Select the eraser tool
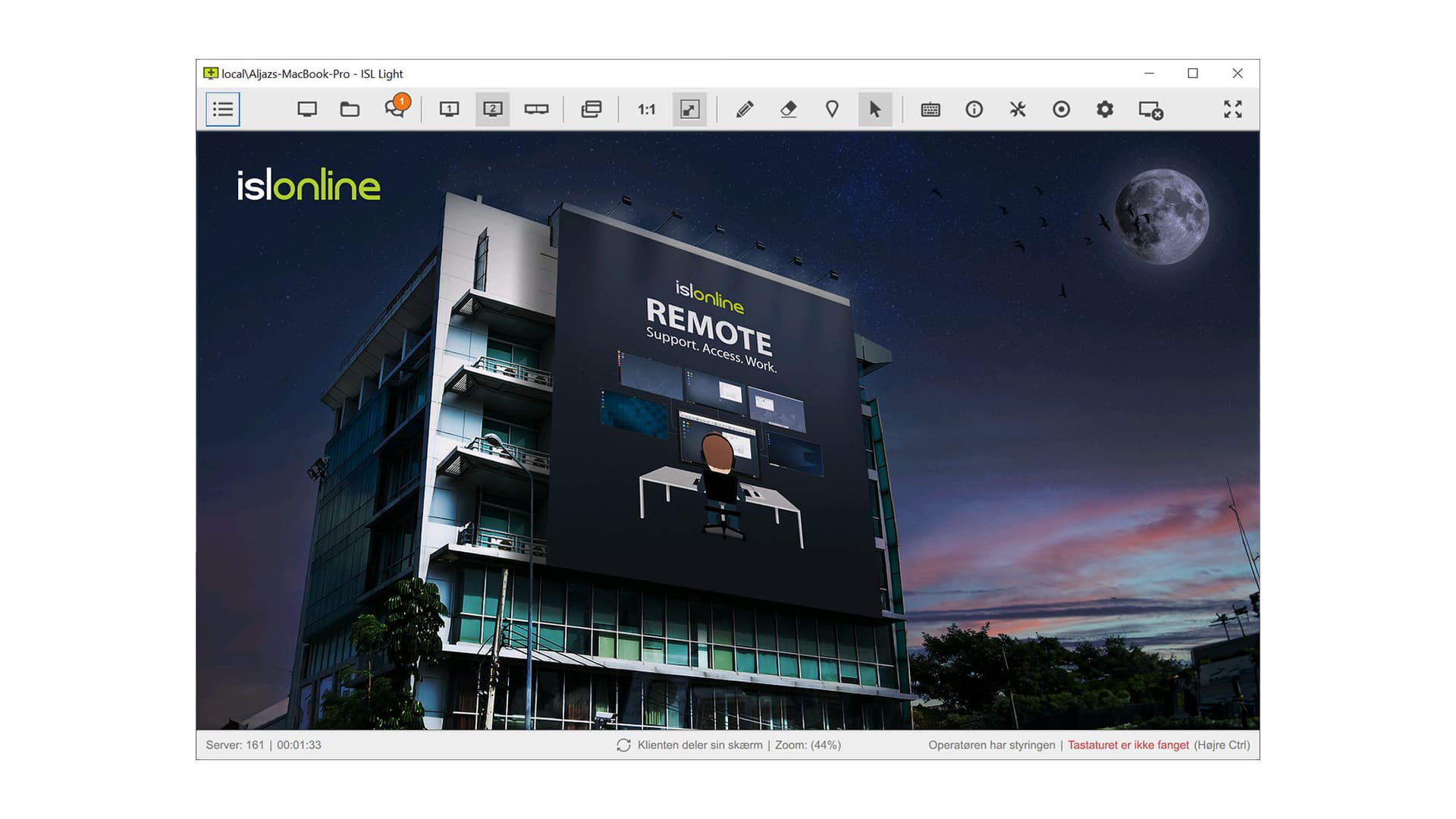Screen dimensions: 1456x819 789,109
